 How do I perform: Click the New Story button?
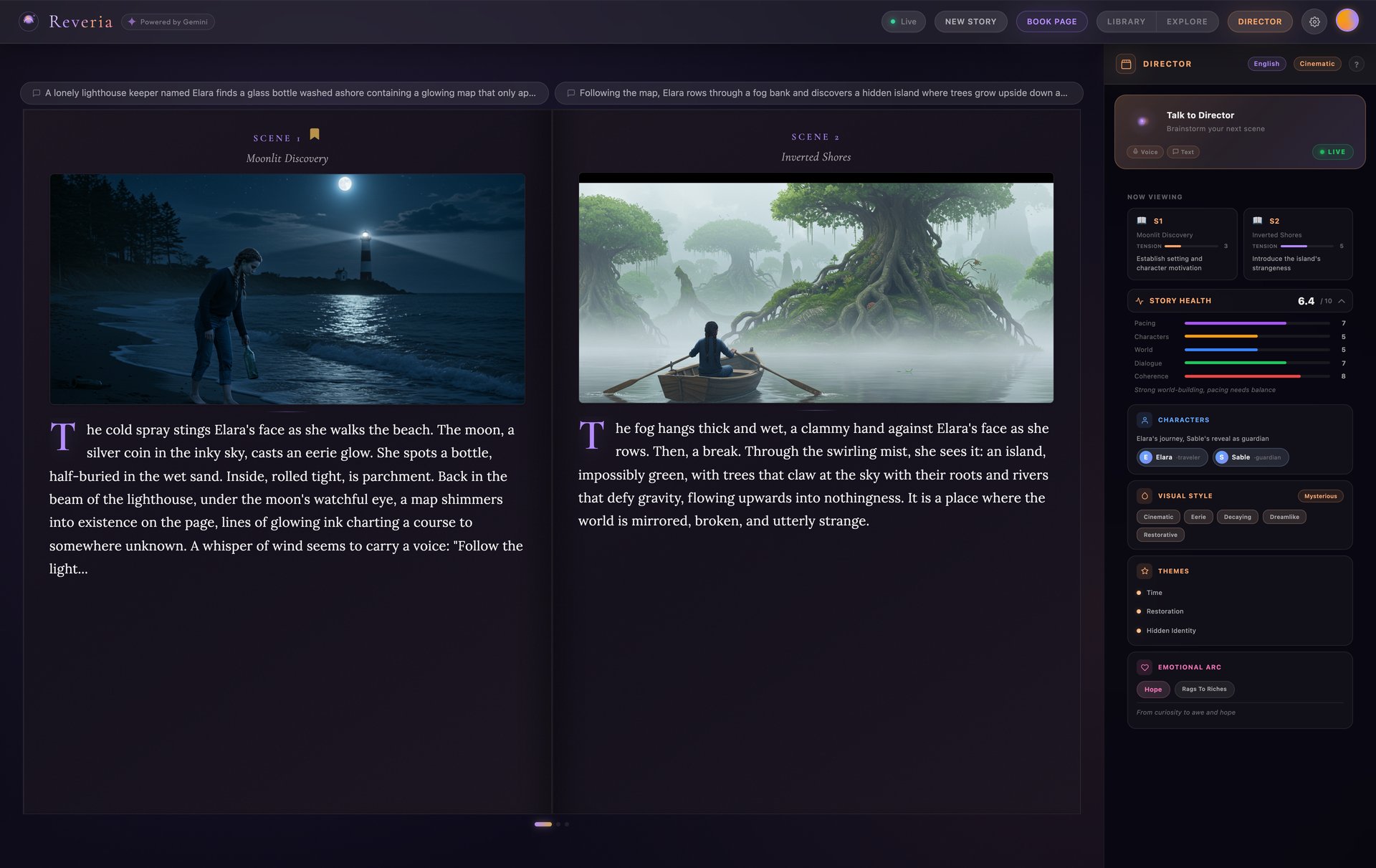(970, 22)
